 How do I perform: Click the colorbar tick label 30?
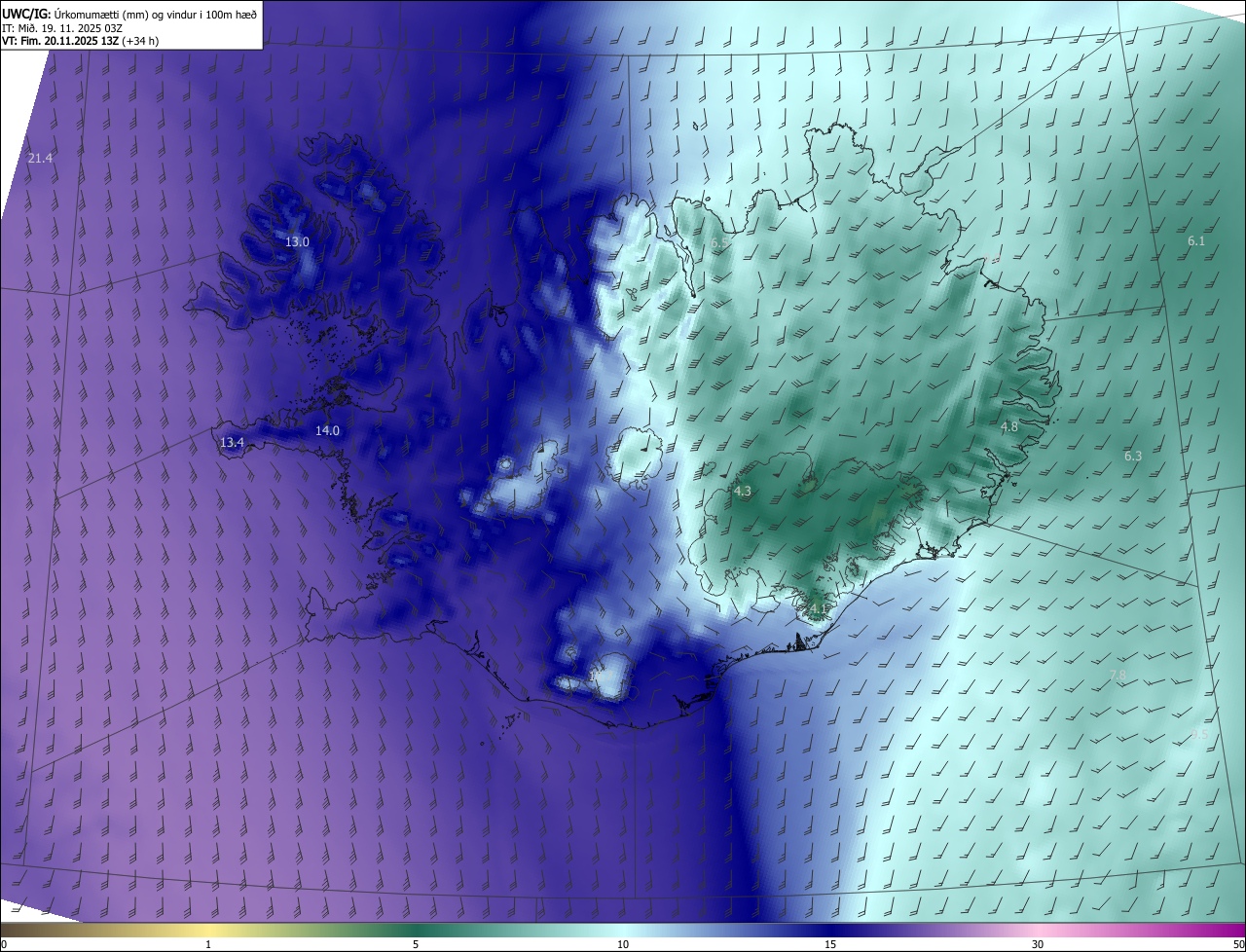tap(1038, 944)
